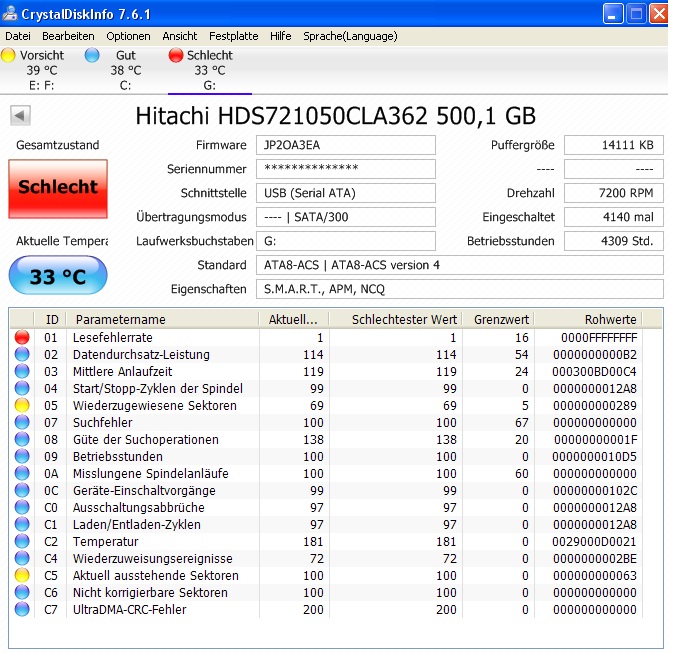The height and width of the screenshot is (653, 680).
Task: Click the status icon for Laden/Entladen-Zyklen
Action: click(x=22, y=524)
